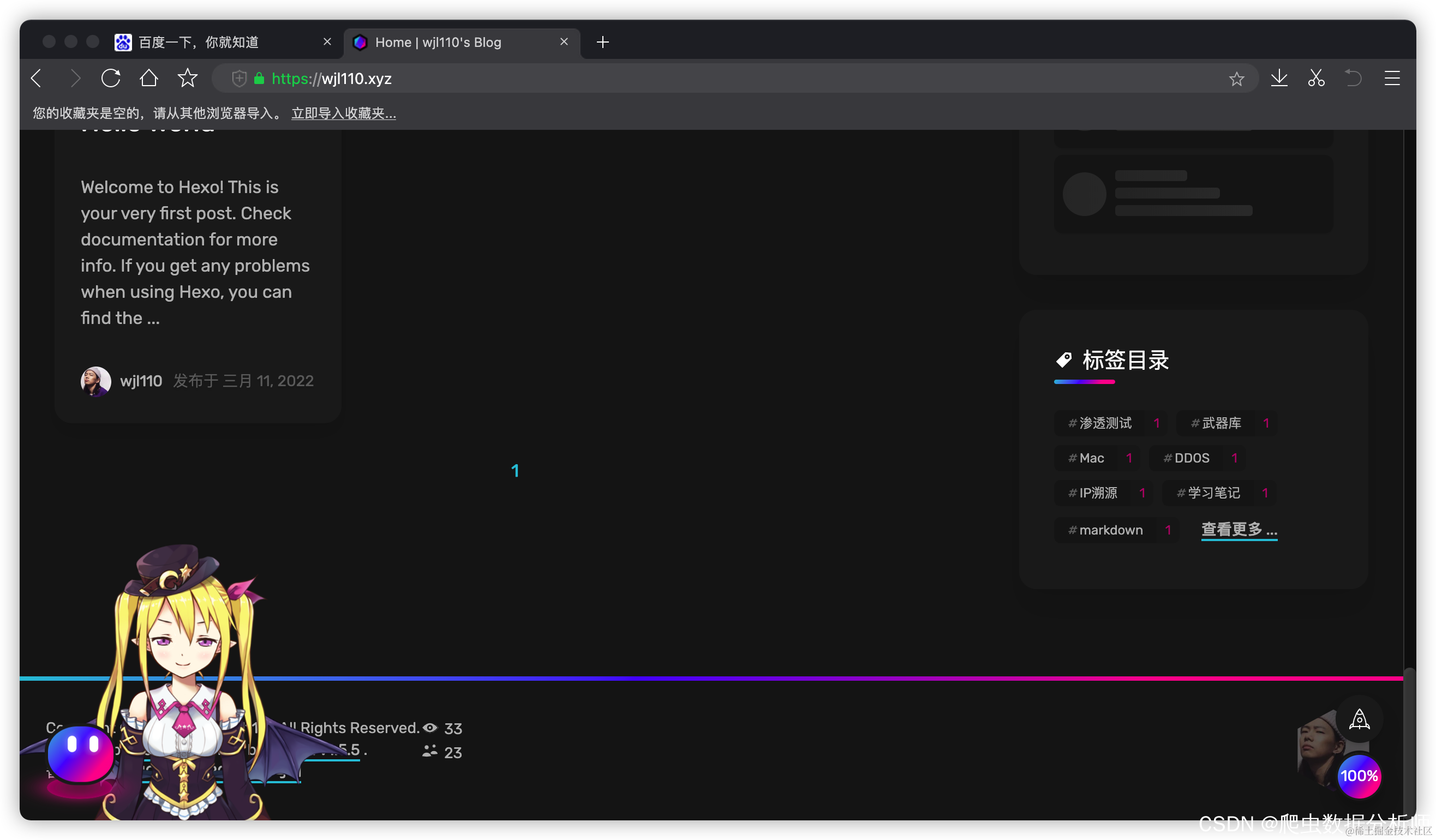Open a new tab with plus

click(x=602, y=42)
